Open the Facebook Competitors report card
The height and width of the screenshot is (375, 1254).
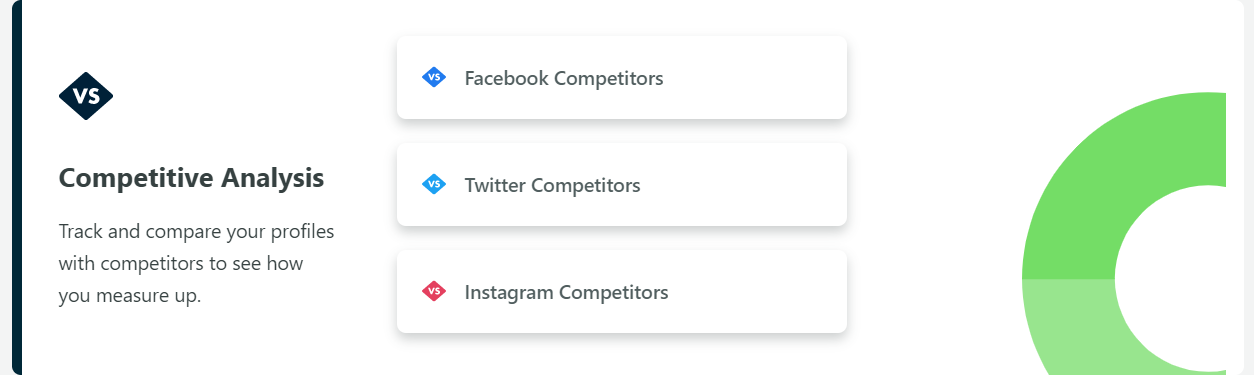[622, 77]
